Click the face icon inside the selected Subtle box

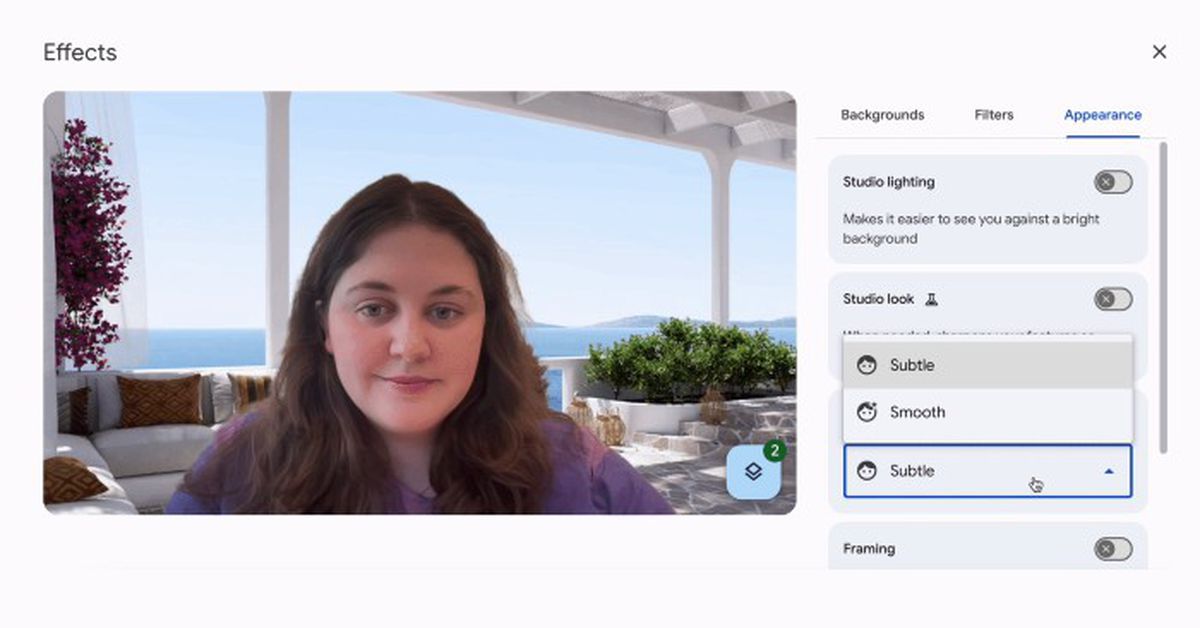[868, 470]
